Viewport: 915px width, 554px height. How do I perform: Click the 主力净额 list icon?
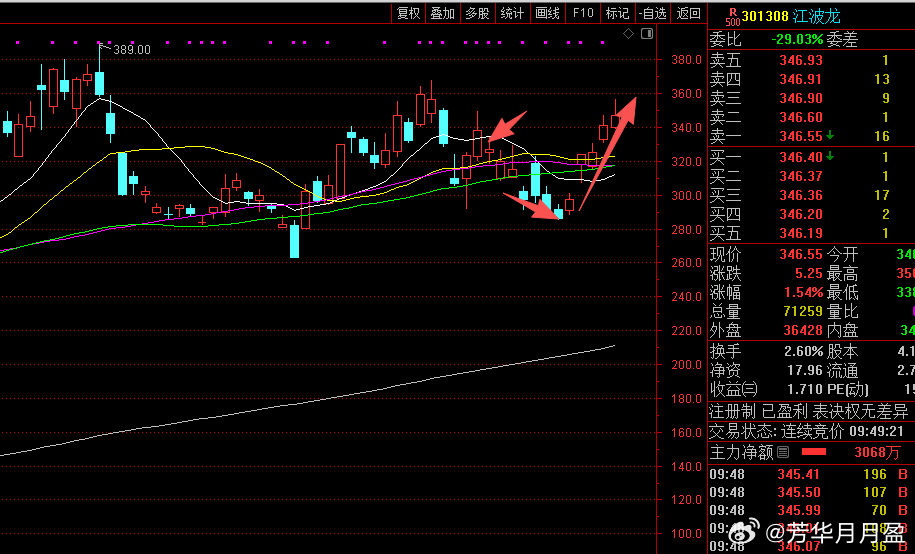[x=783, y=452]
